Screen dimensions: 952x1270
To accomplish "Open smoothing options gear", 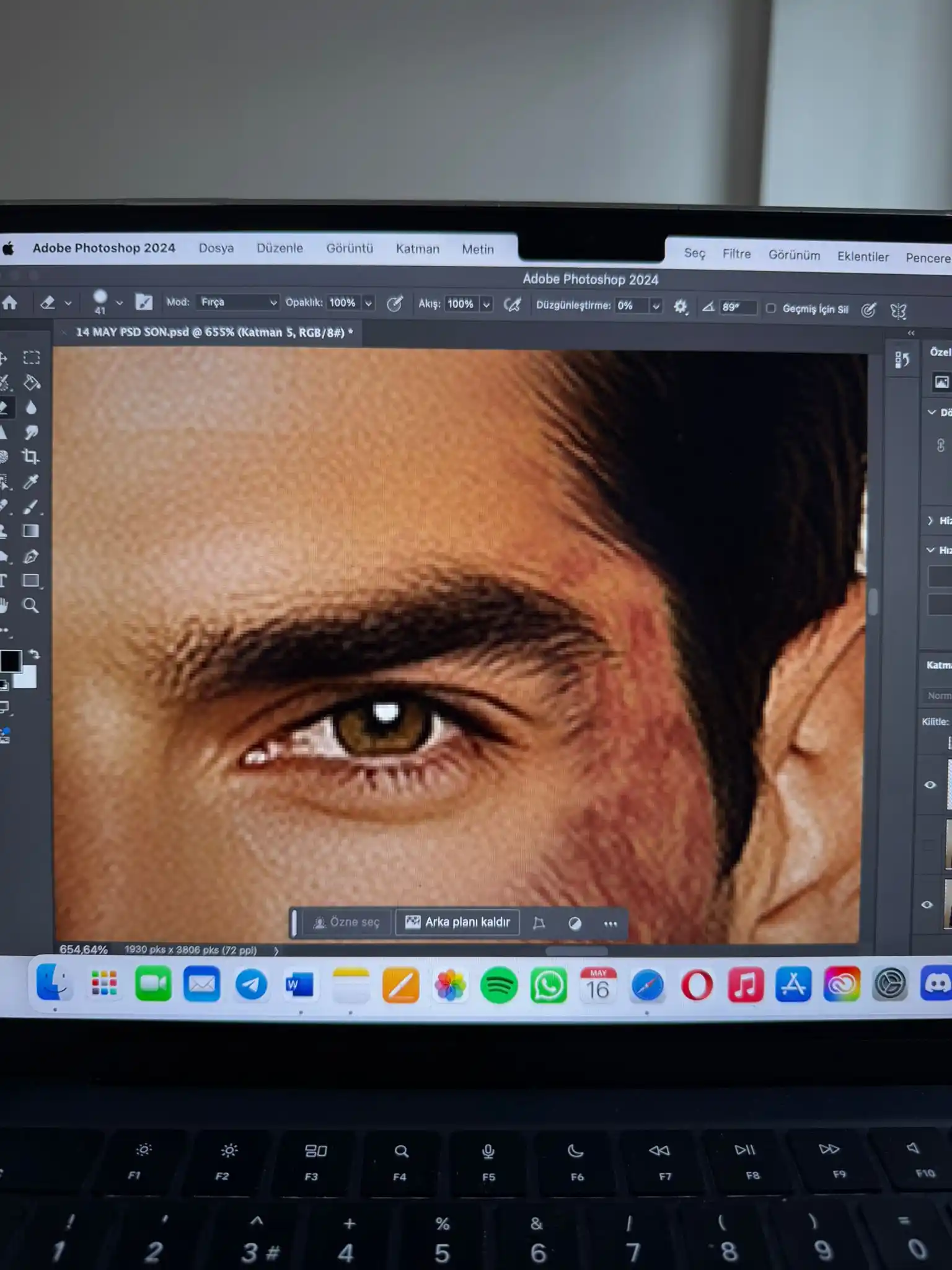I will pyautogui.click(x=681, y=306).
